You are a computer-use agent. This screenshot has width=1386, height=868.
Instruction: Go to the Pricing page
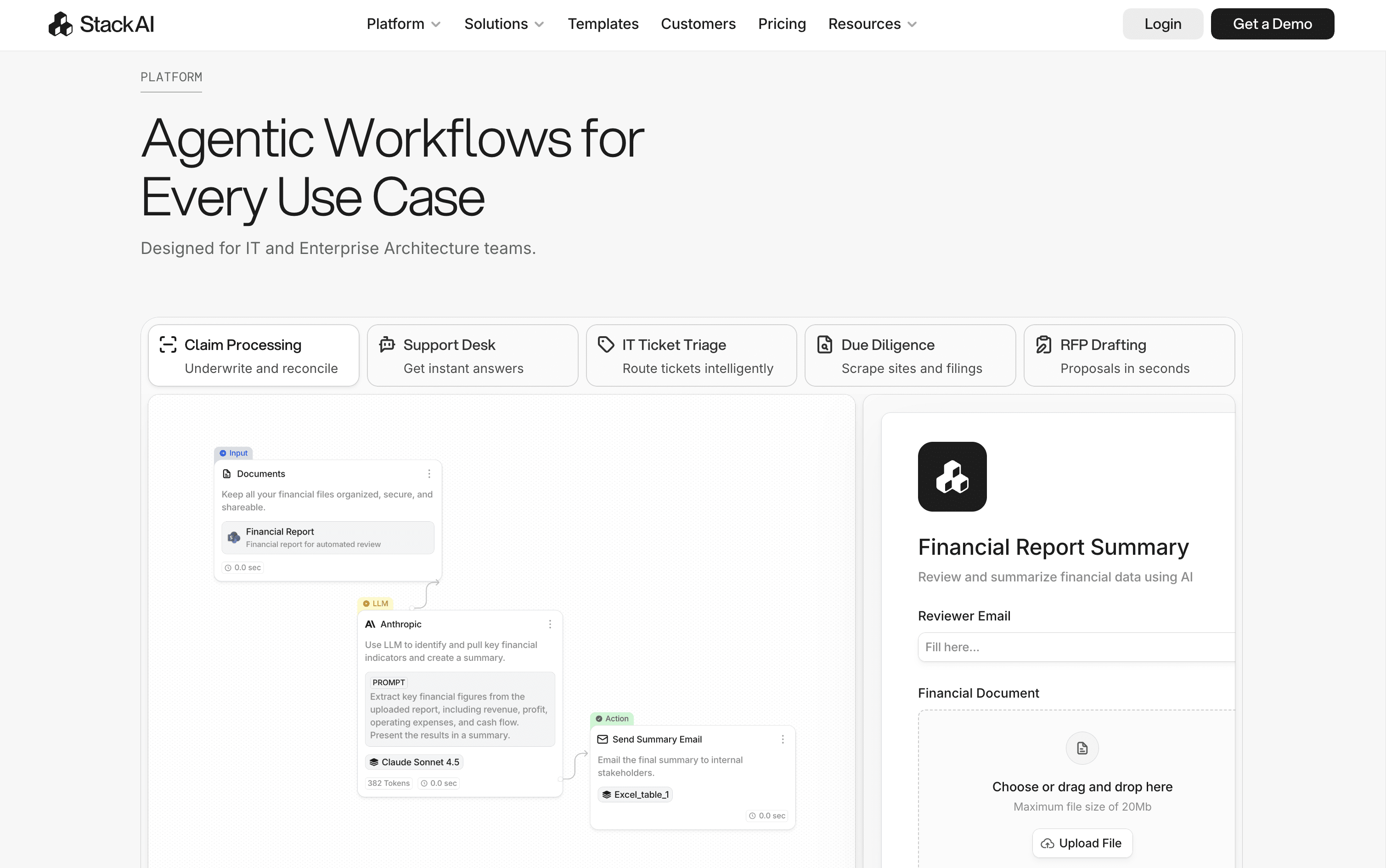pyautogui.click(x=782, y=24)
